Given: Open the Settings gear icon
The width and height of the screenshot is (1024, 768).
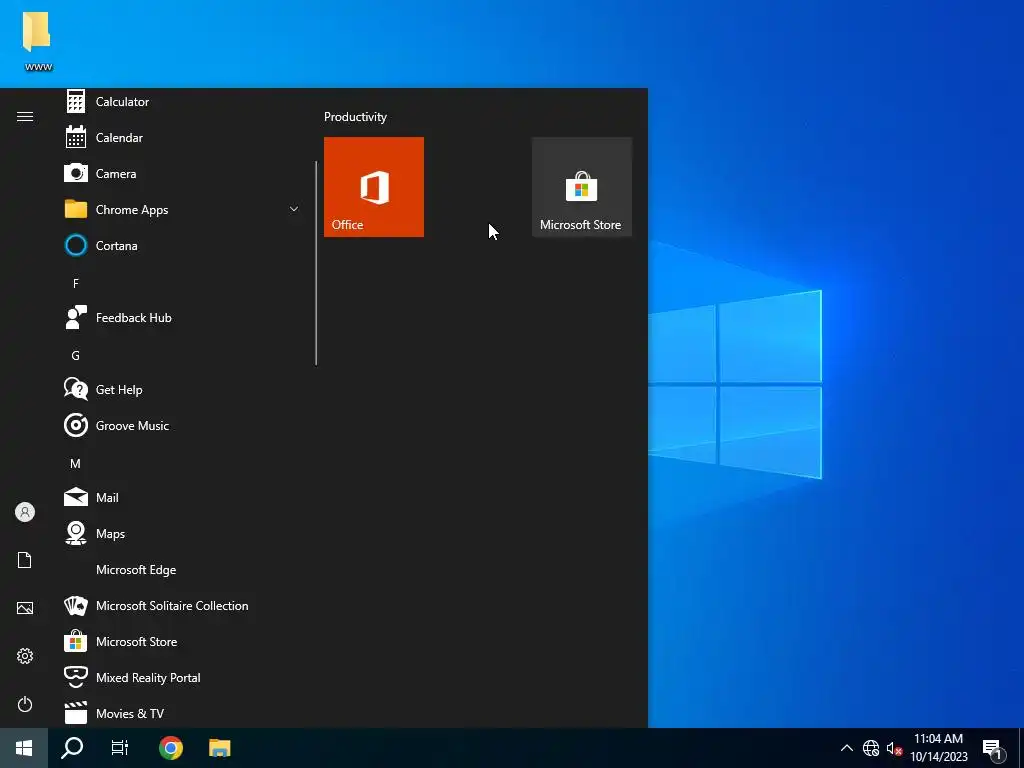Looking at the screenshot, I should (x=25, y=656).
